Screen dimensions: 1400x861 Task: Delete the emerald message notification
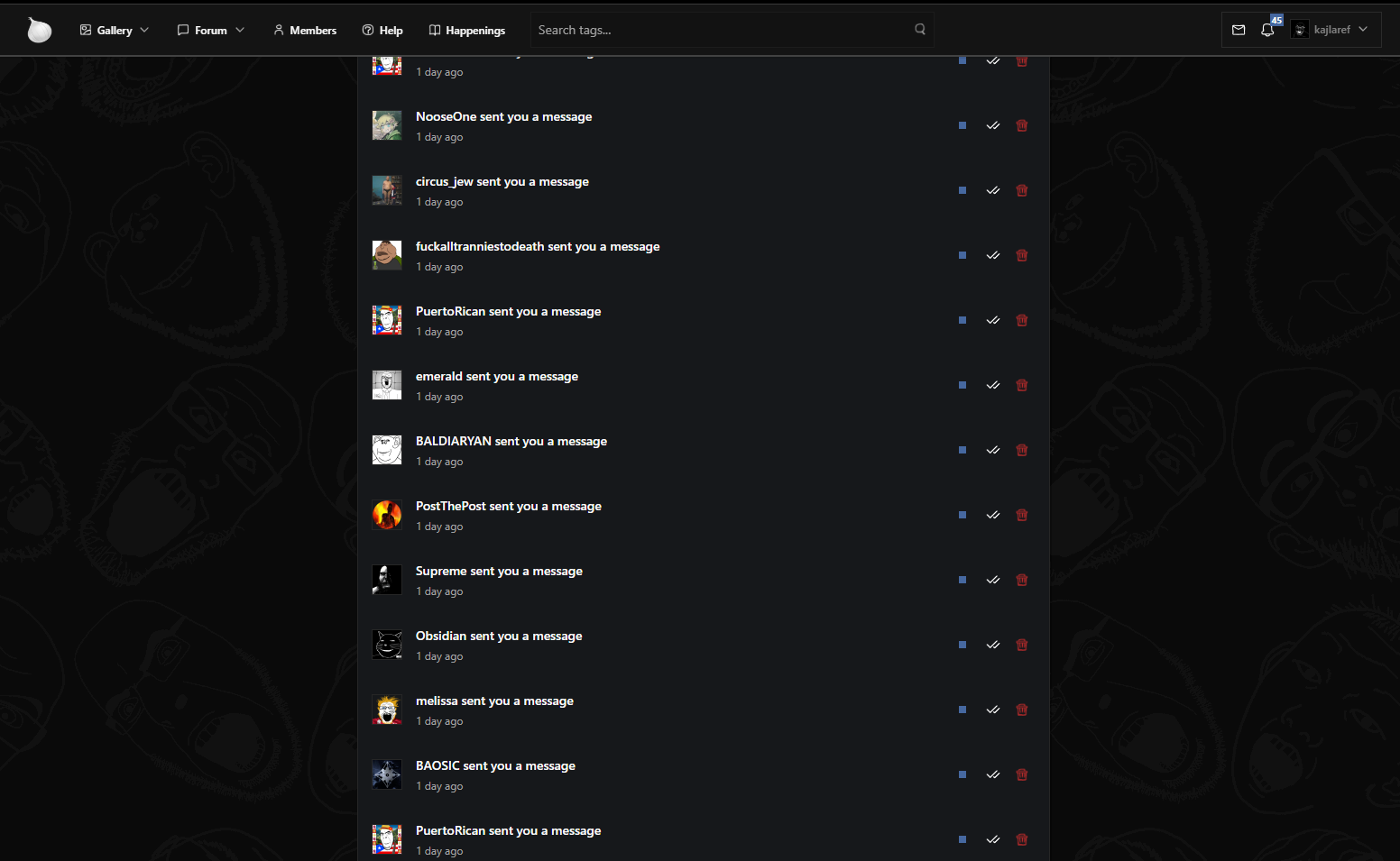[x=1022, y=385]
